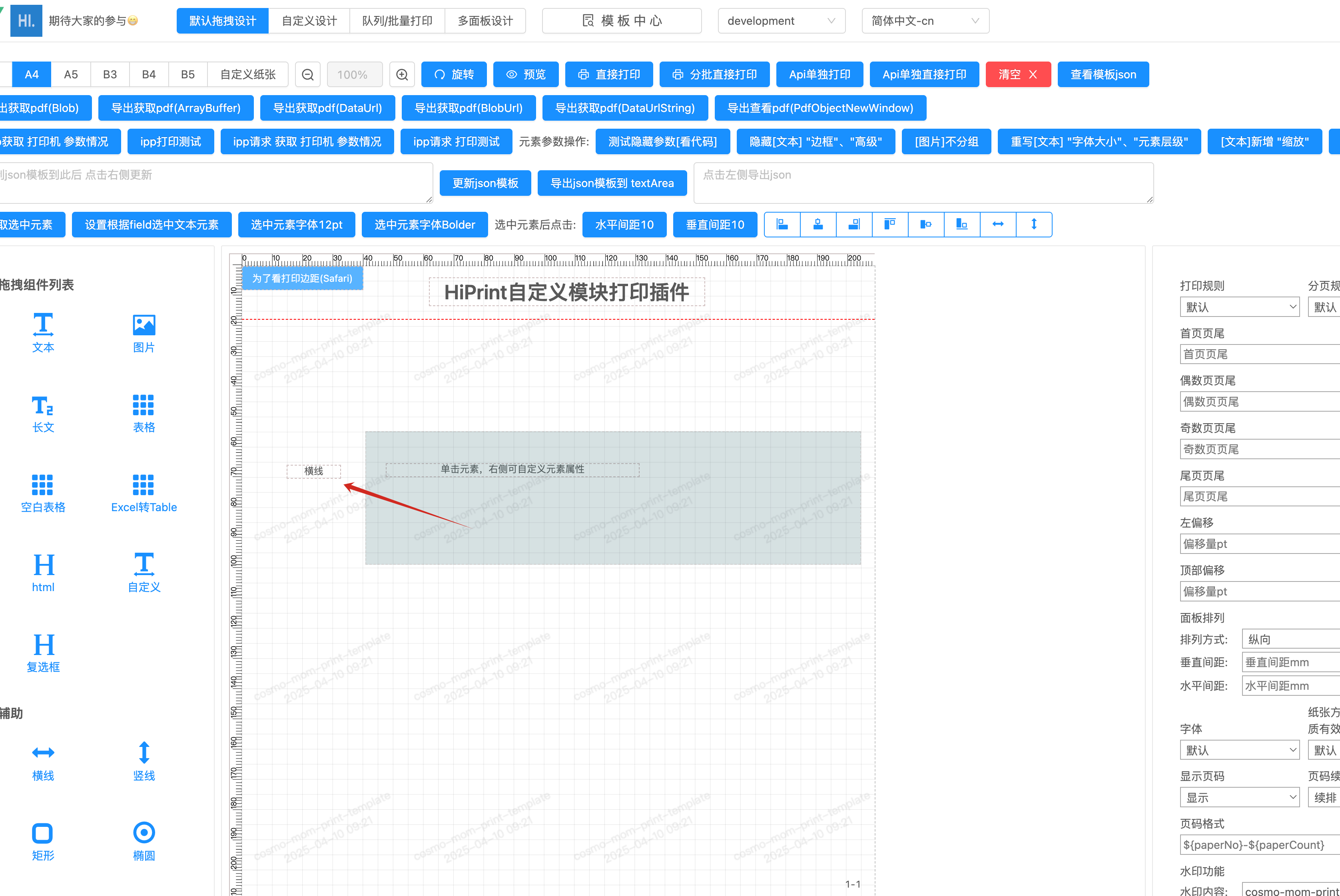Focus the 左偏移 偏移量pt field
Image resolution: width=1340 pixels, height=896 pixels.
point(1260,544)
